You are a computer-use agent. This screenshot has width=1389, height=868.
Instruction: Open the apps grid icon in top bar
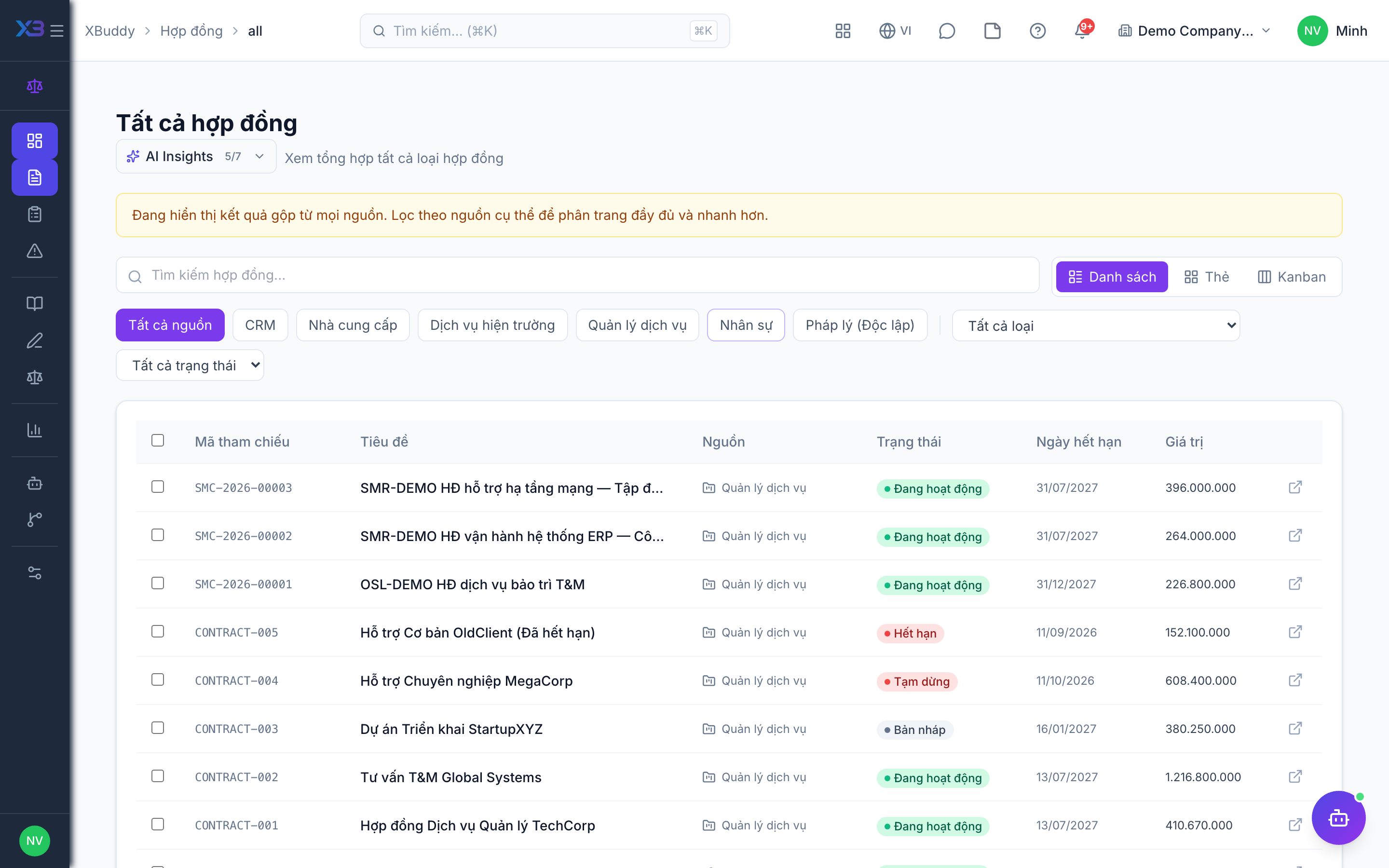(x=843, y=31)
